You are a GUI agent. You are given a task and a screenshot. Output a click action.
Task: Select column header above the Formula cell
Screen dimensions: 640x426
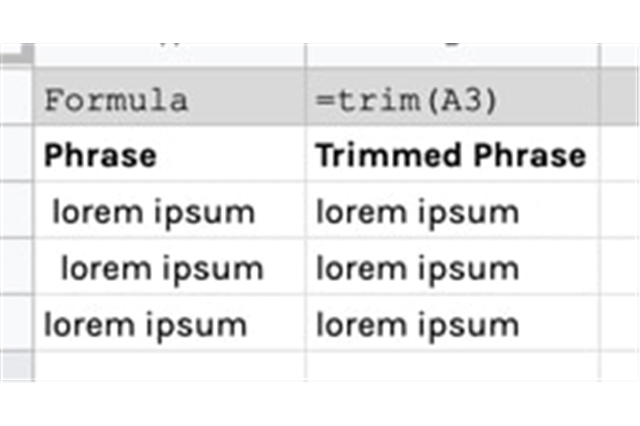[x=168, y=55]
